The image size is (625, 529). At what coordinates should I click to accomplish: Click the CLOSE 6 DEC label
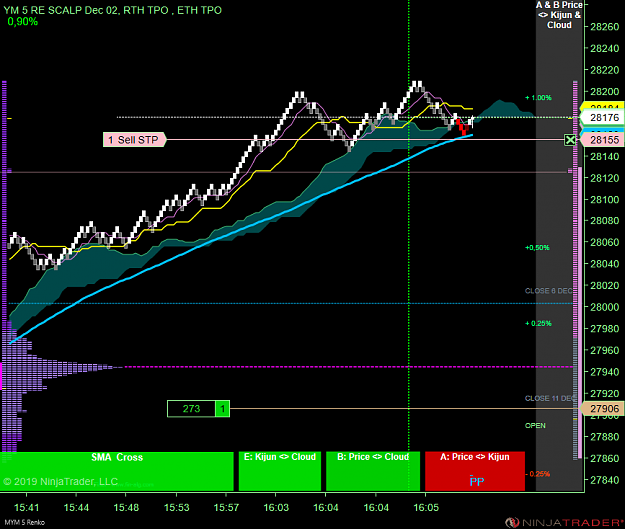pos(548,291)
